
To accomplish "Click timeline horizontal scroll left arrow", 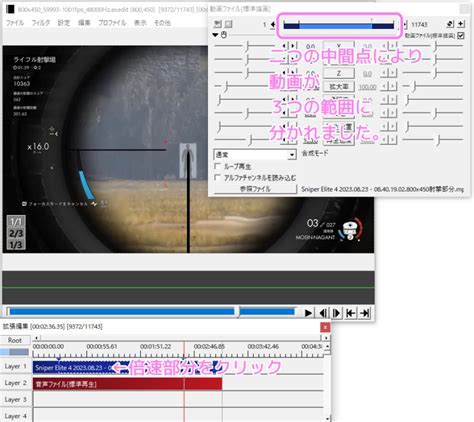I will coord(36,338).
